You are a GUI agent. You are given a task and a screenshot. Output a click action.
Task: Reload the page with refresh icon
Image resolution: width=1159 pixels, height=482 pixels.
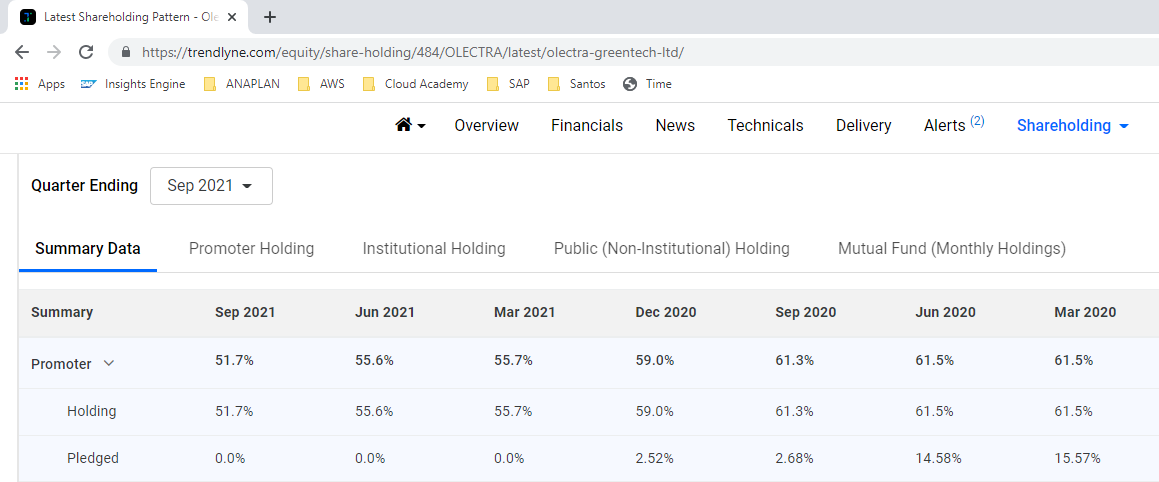86,52
